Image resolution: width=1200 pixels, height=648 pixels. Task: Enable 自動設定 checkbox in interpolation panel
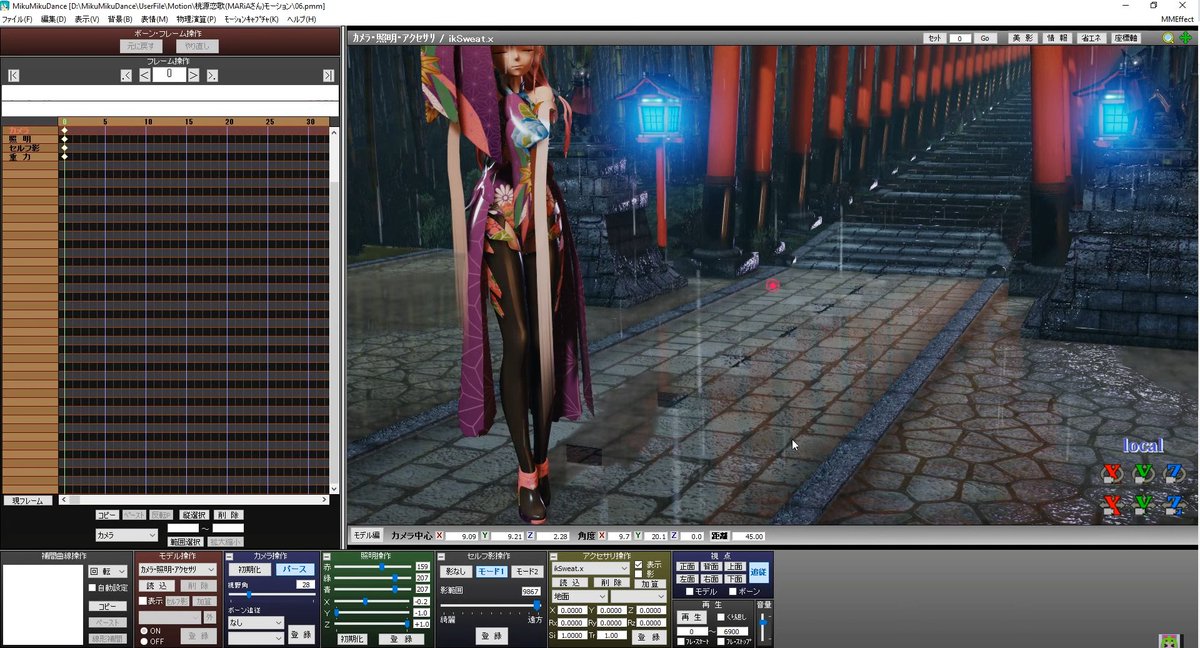(x=93, y=588)
